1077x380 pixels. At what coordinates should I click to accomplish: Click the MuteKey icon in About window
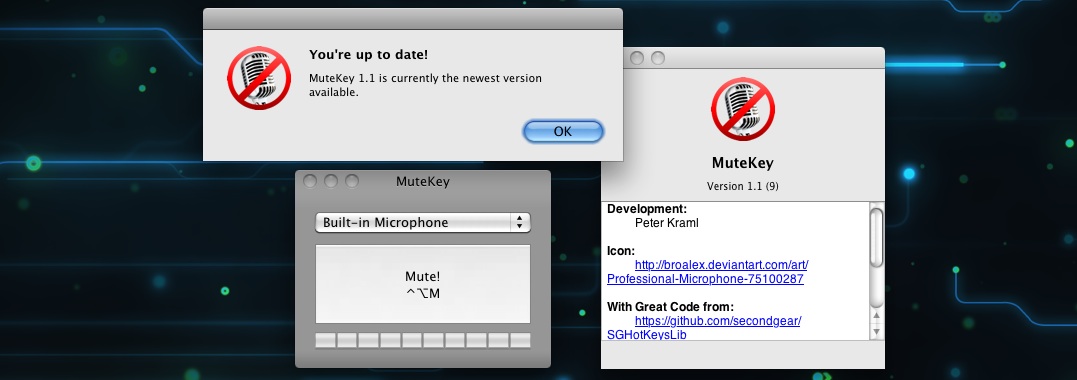742,109
